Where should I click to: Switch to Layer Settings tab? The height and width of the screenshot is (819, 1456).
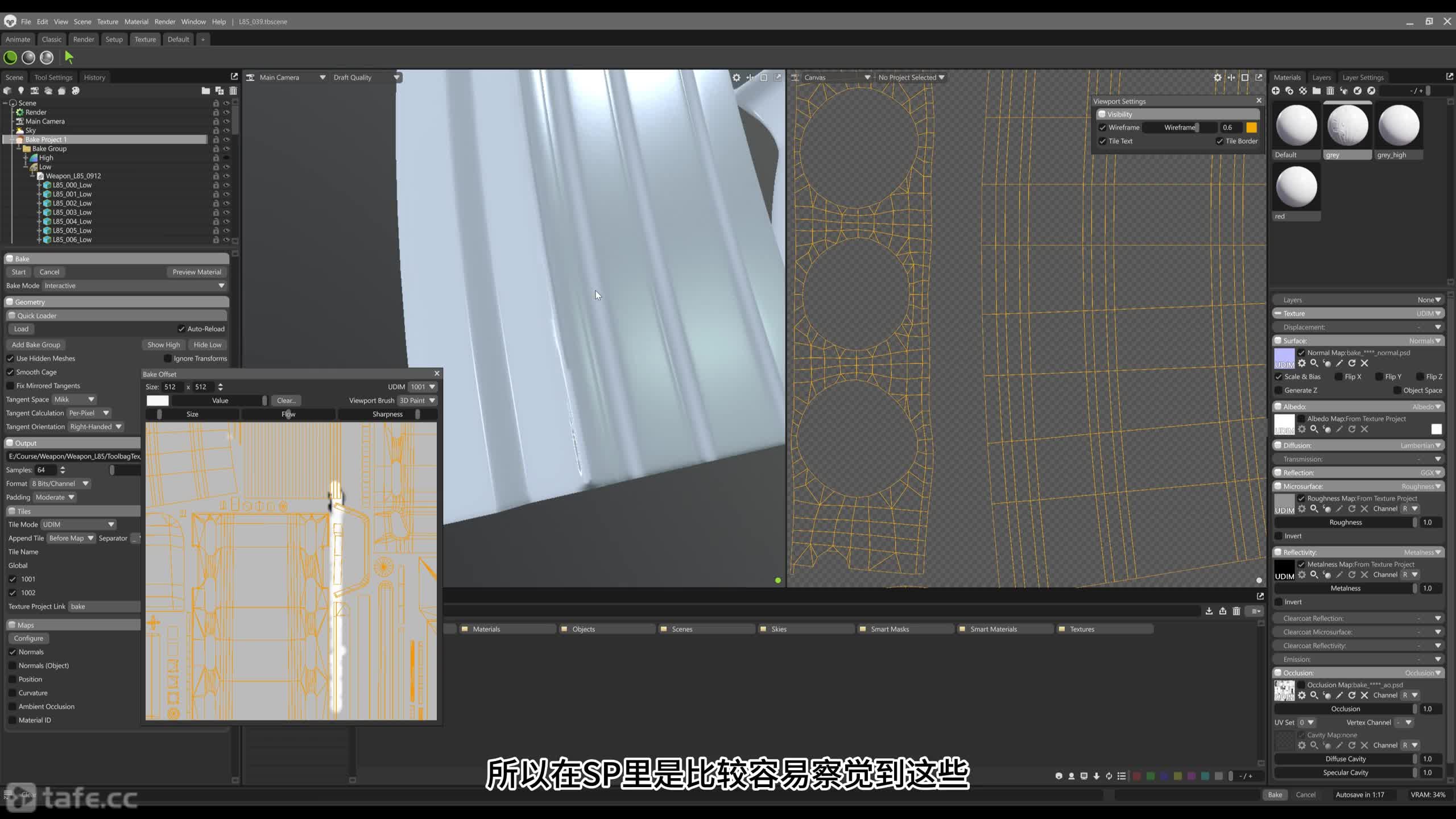(x=1363, y=77)
